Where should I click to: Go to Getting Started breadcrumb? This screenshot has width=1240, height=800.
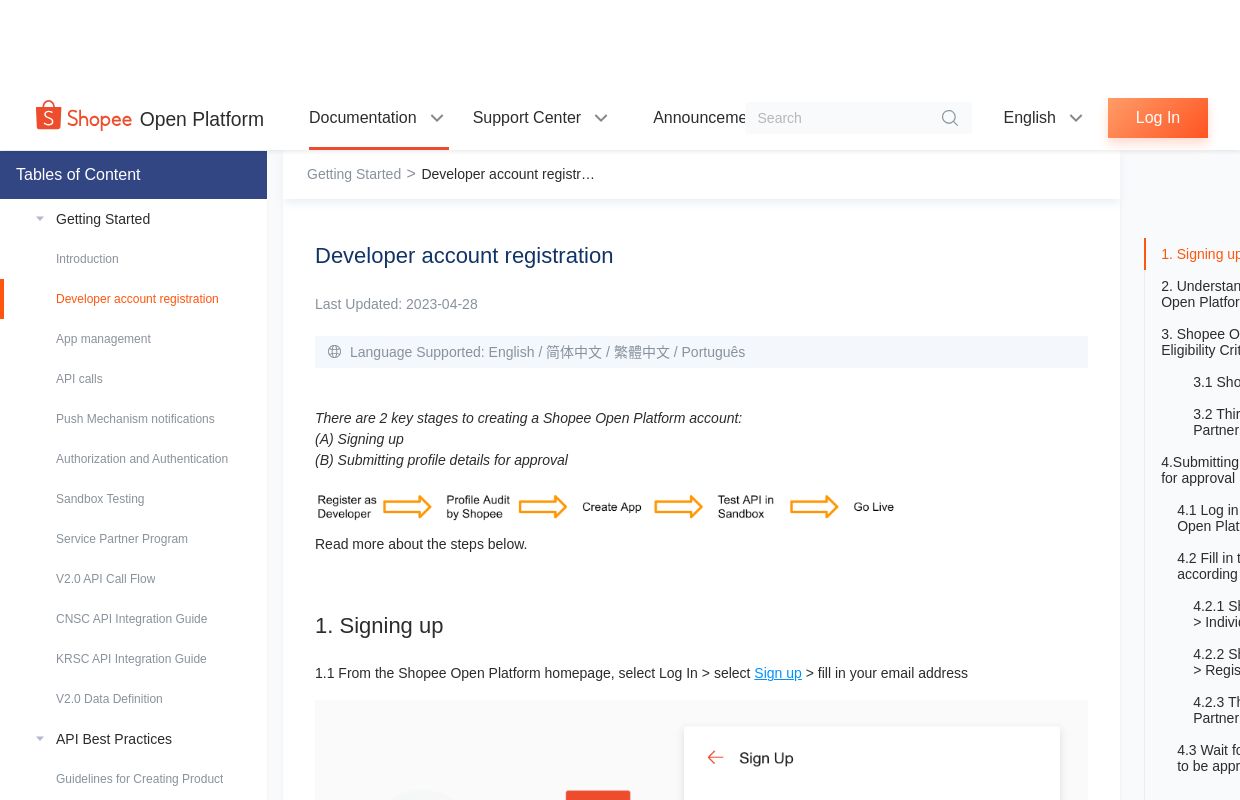(354, 174)
